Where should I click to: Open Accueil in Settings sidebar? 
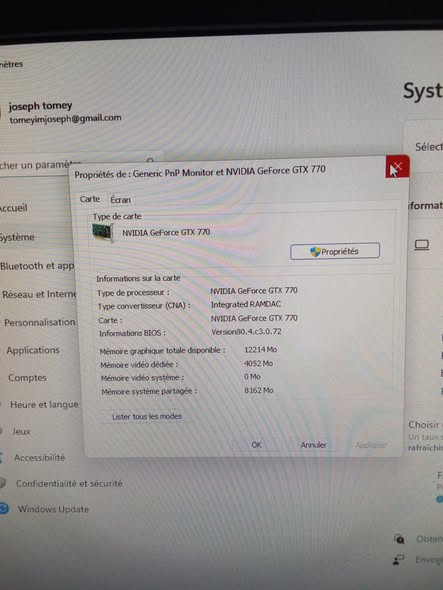14,208
